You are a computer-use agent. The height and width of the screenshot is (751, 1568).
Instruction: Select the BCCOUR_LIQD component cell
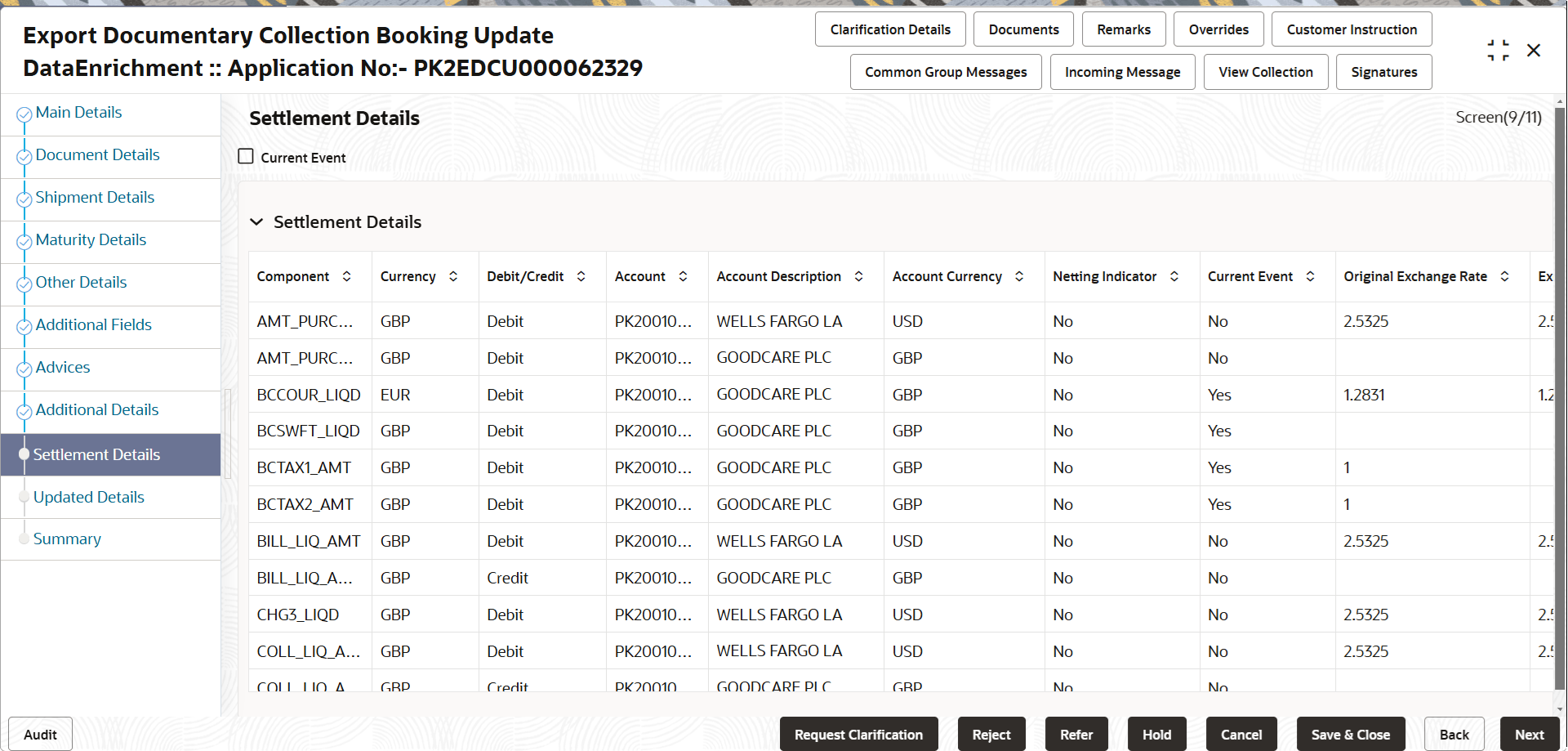click(x=309, y=395)
